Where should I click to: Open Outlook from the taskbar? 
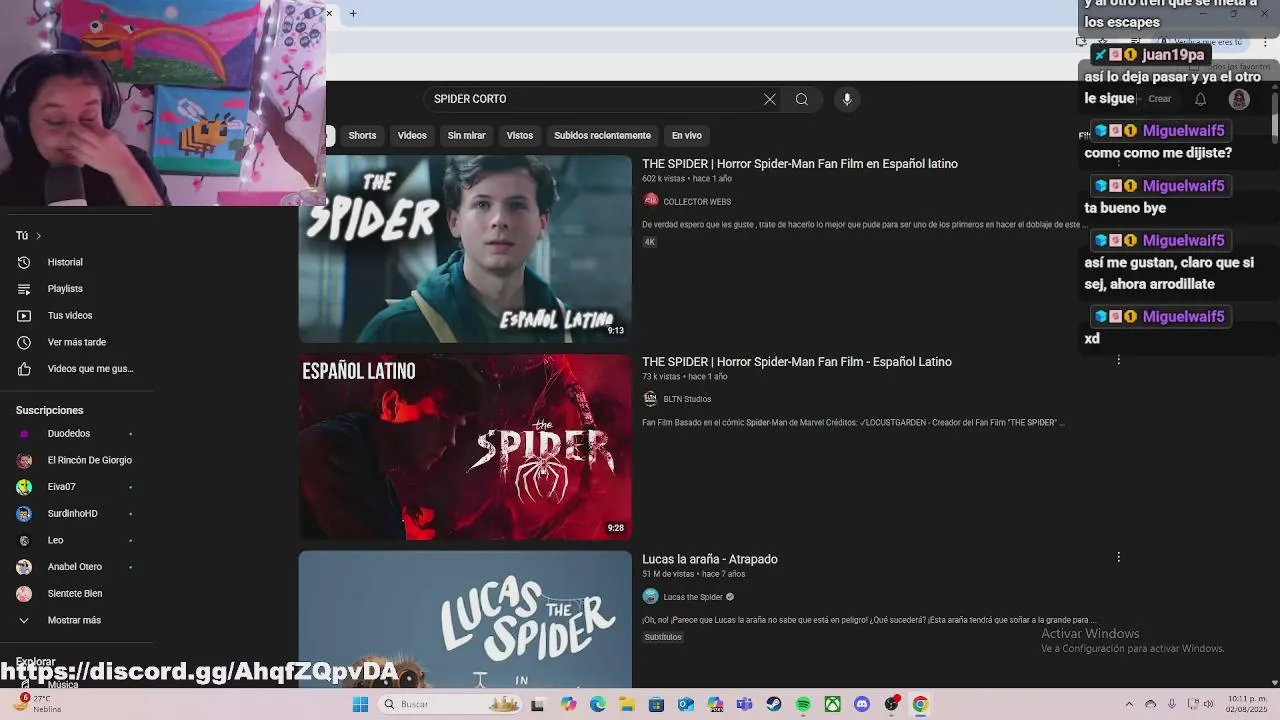685,704
